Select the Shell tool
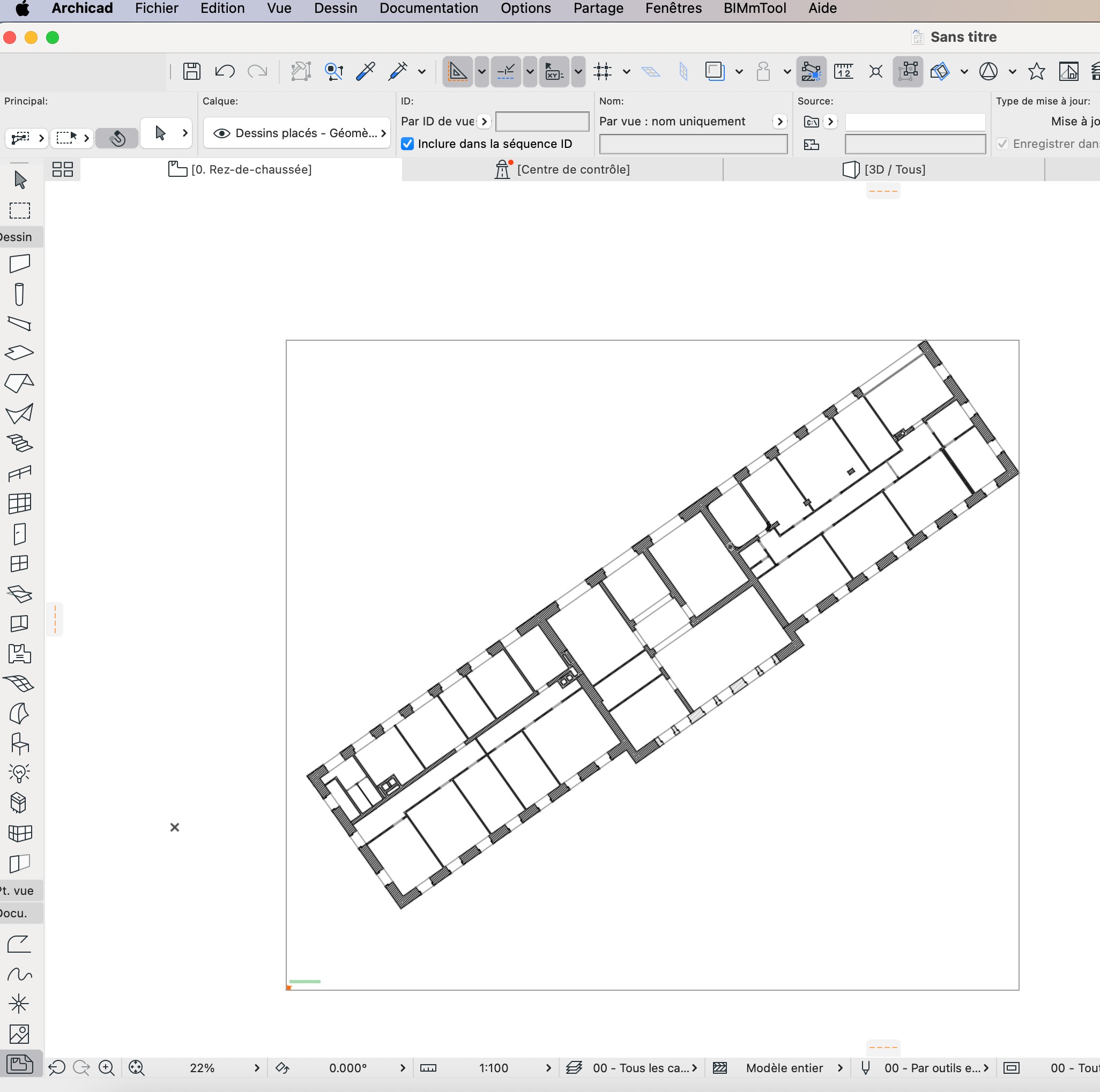Screen dimensions: 1100x1092 pos(19,414)
